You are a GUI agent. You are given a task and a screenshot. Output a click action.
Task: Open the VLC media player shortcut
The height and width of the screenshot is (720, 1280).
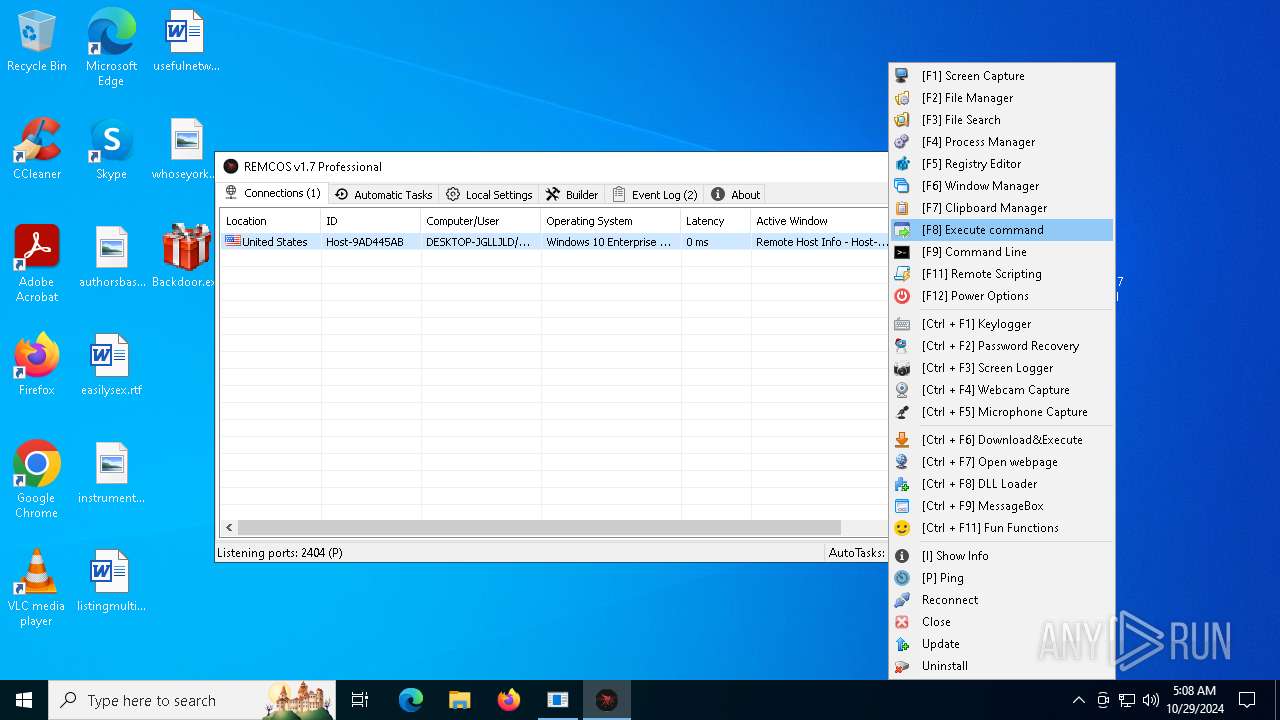click(37, 588)
